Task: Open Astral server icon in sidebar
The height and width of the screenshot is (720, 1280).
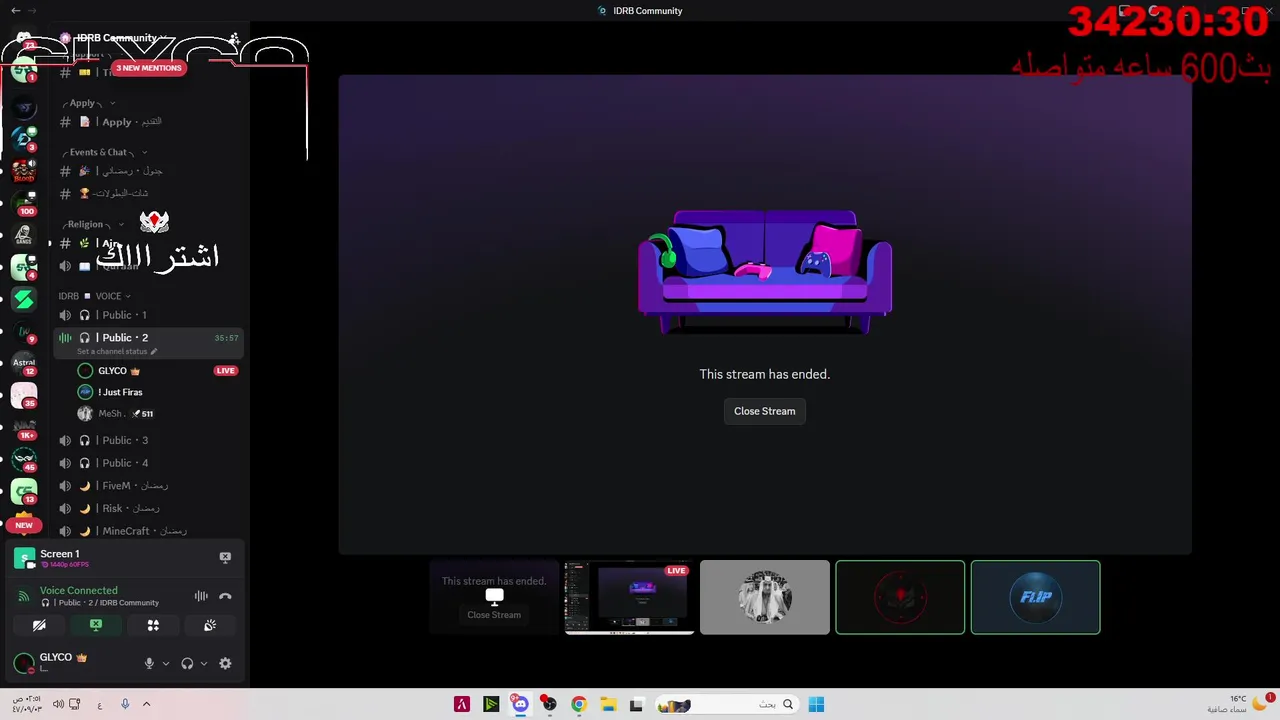Action: tap(24, 364)
